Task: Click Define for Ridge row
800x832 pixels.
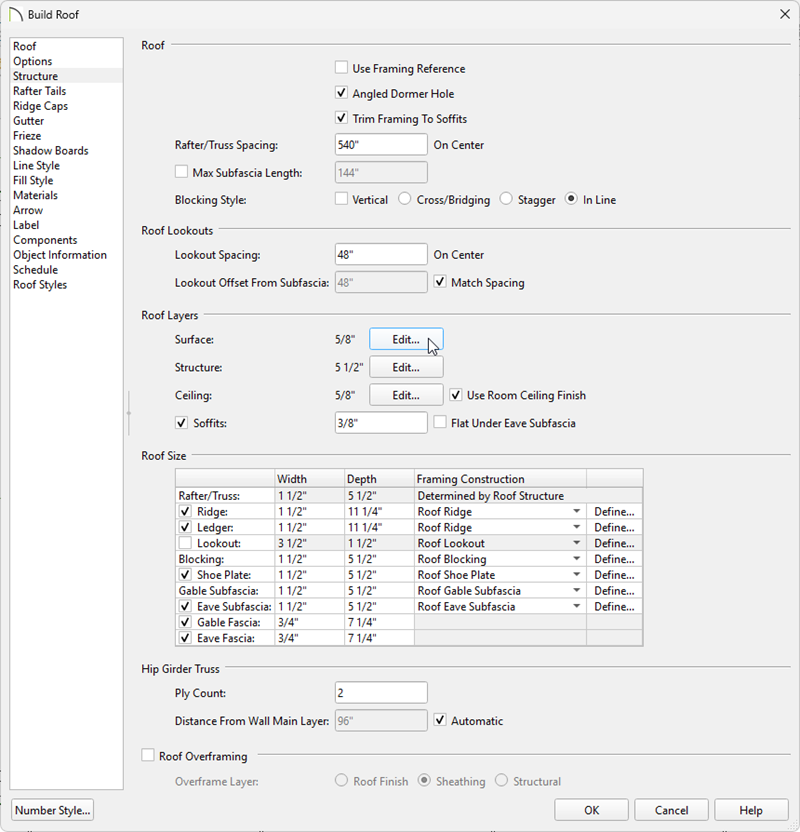Action: [x=614, y=512]
